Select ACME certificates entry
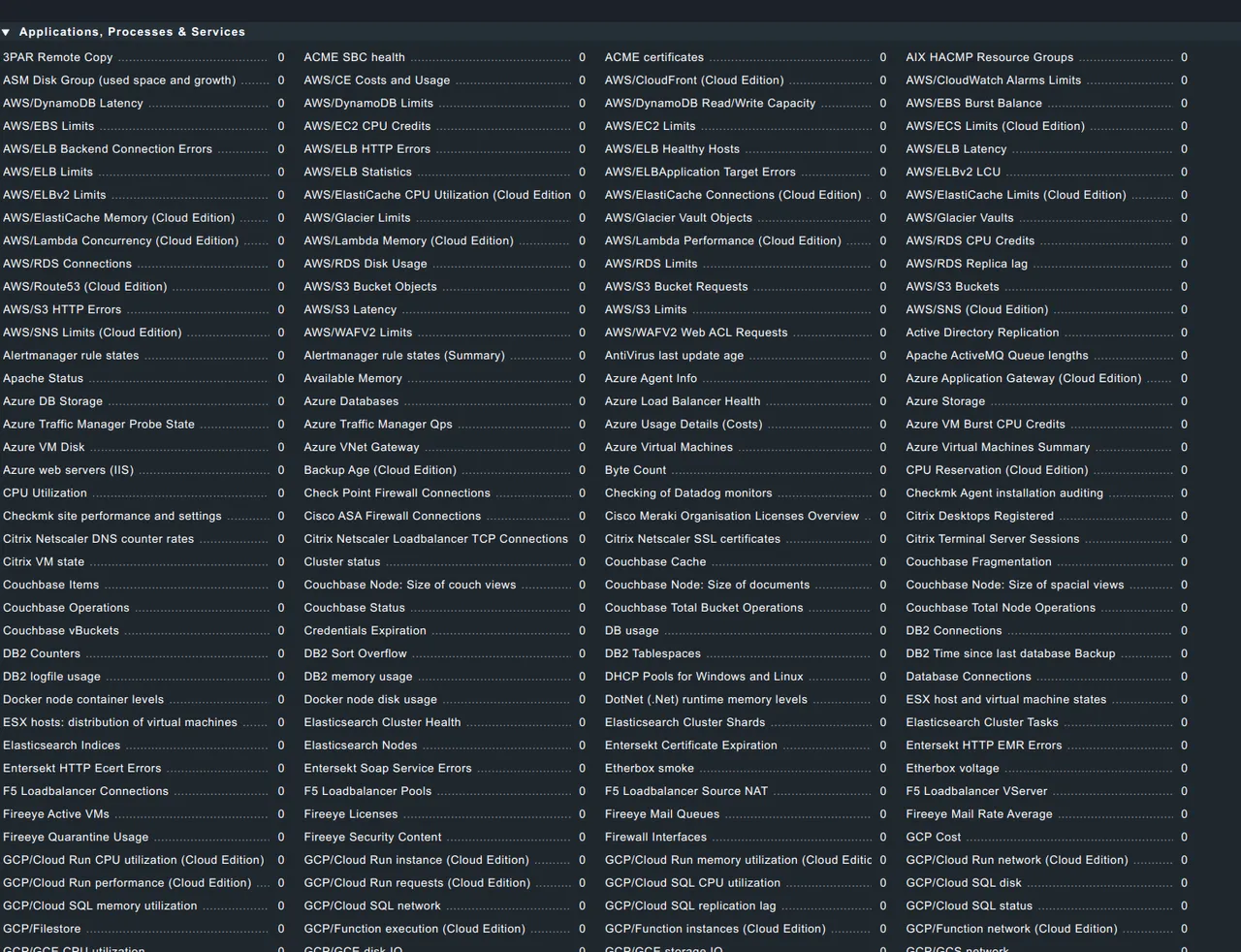This screenshot has width=1241, height=952. [654, 57]
